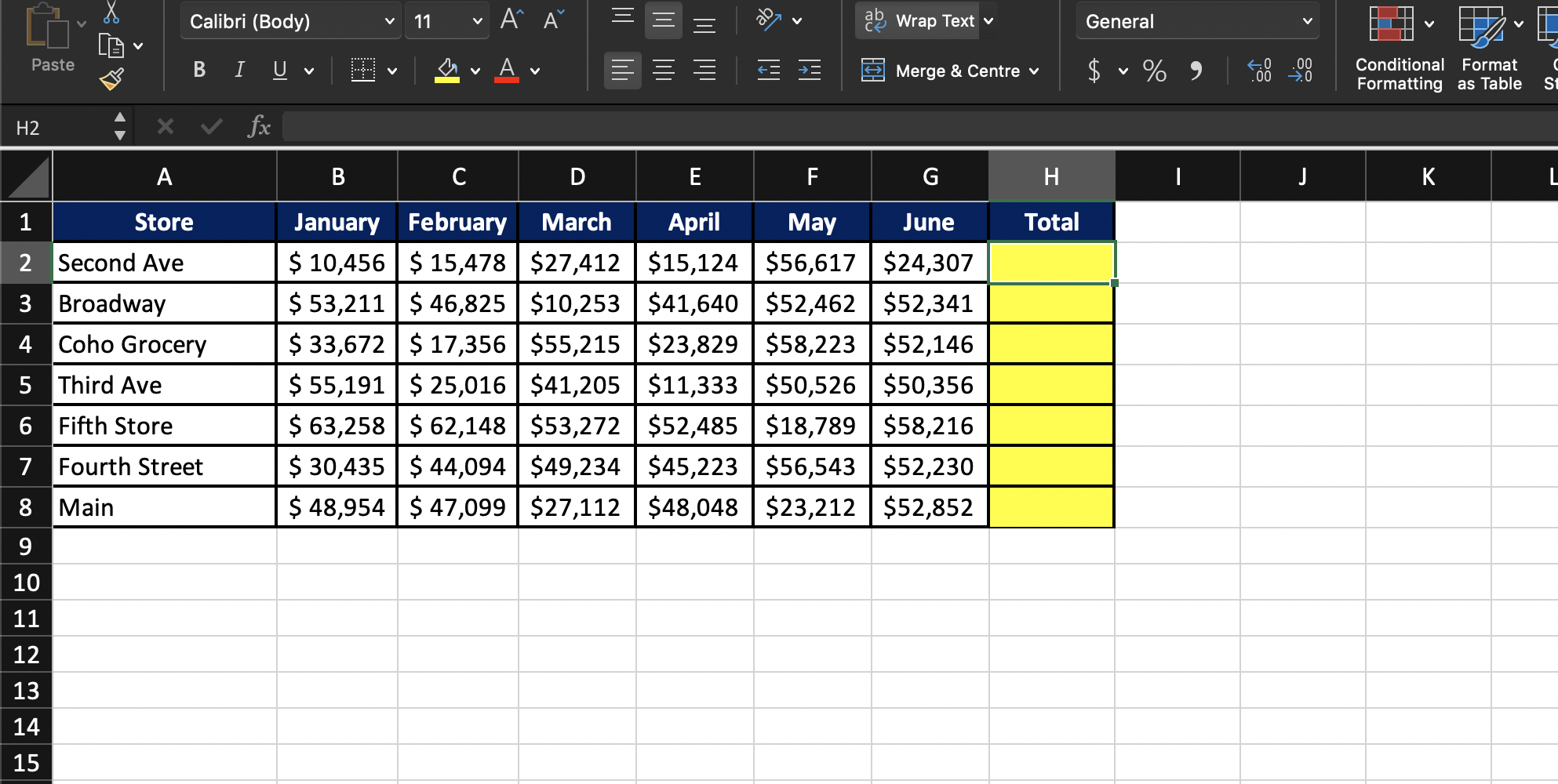
Task: Select the yellow Total cell for Broadway
Action: [x=1052, y=303]
